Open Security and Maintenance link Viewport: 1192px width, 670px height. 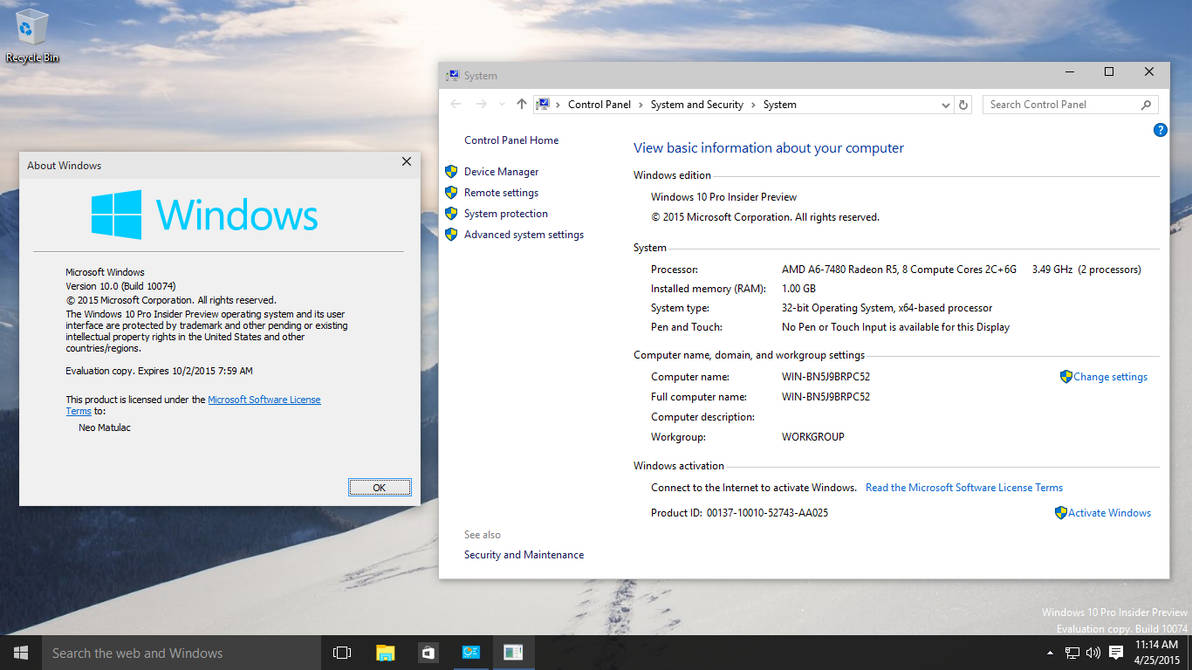click(x=524, y=554)
